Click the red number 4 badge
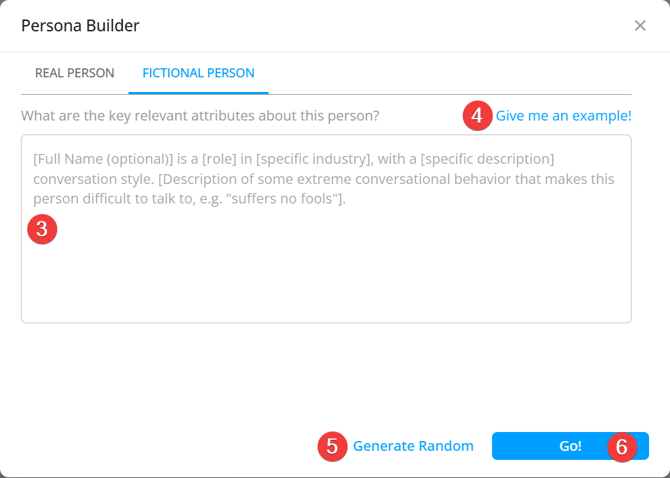The height and width of the screenshot is (478, 670). pos(477,116)
